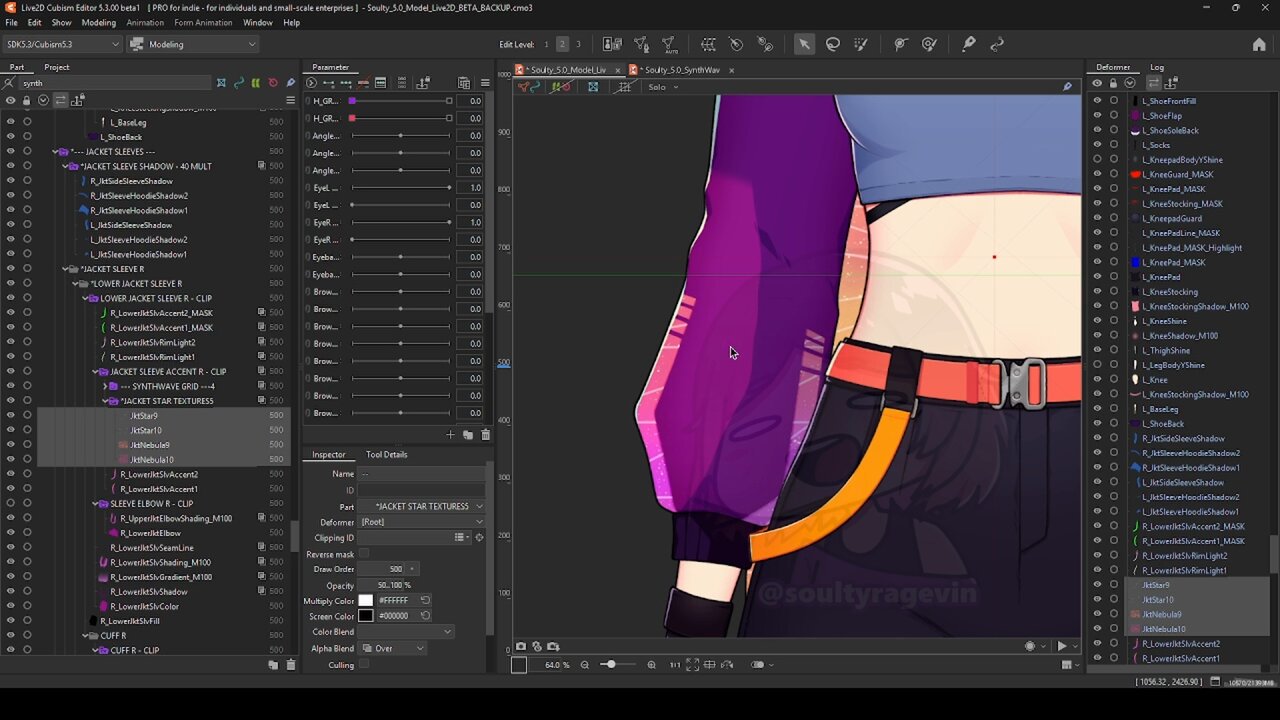Go to Home screen icon
Screen dimensions: 1280x720
pos(1259,44)
